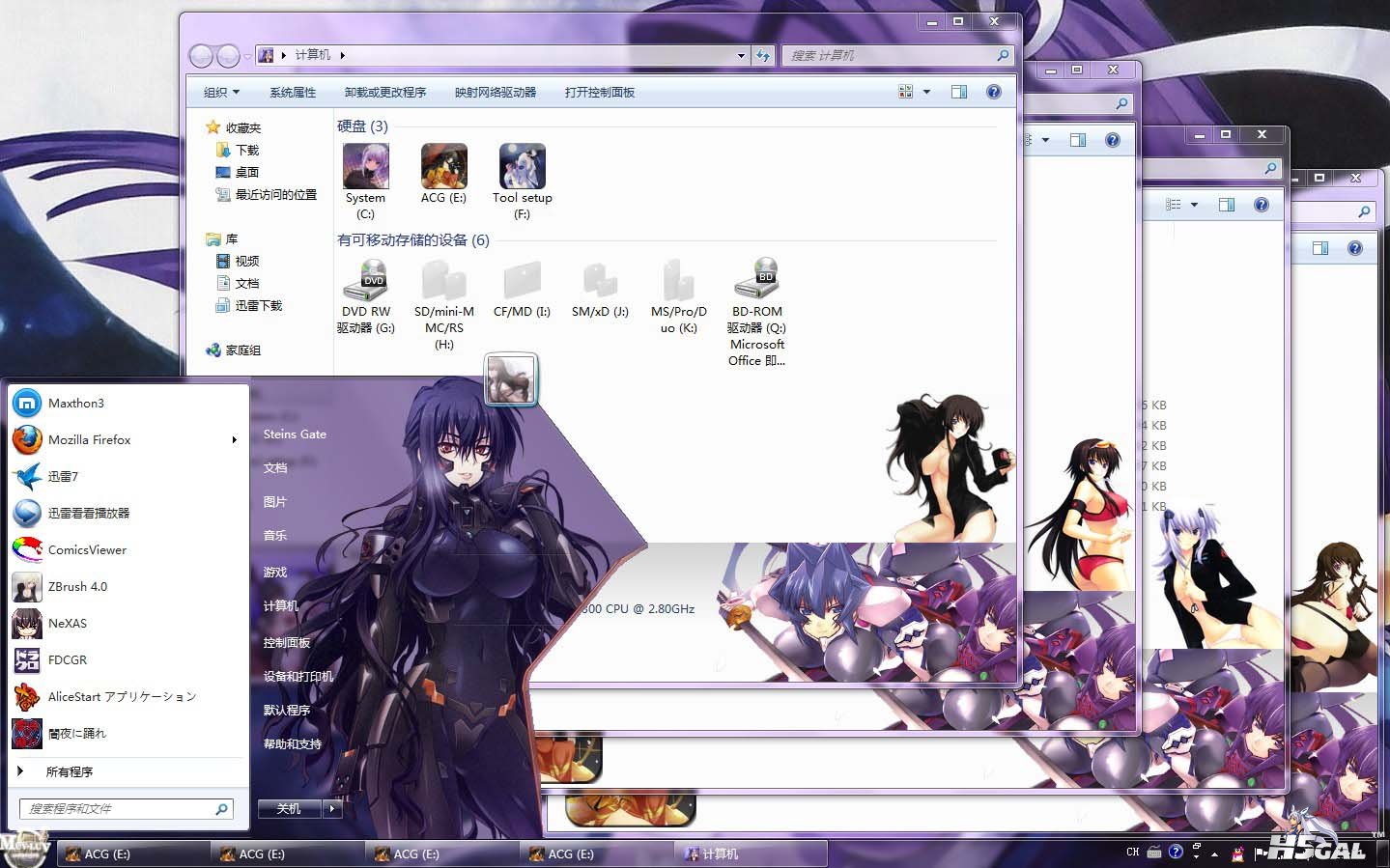
Task: Select the MS/Pro/Duo (K:) card slot
Action: click(679, 296)
